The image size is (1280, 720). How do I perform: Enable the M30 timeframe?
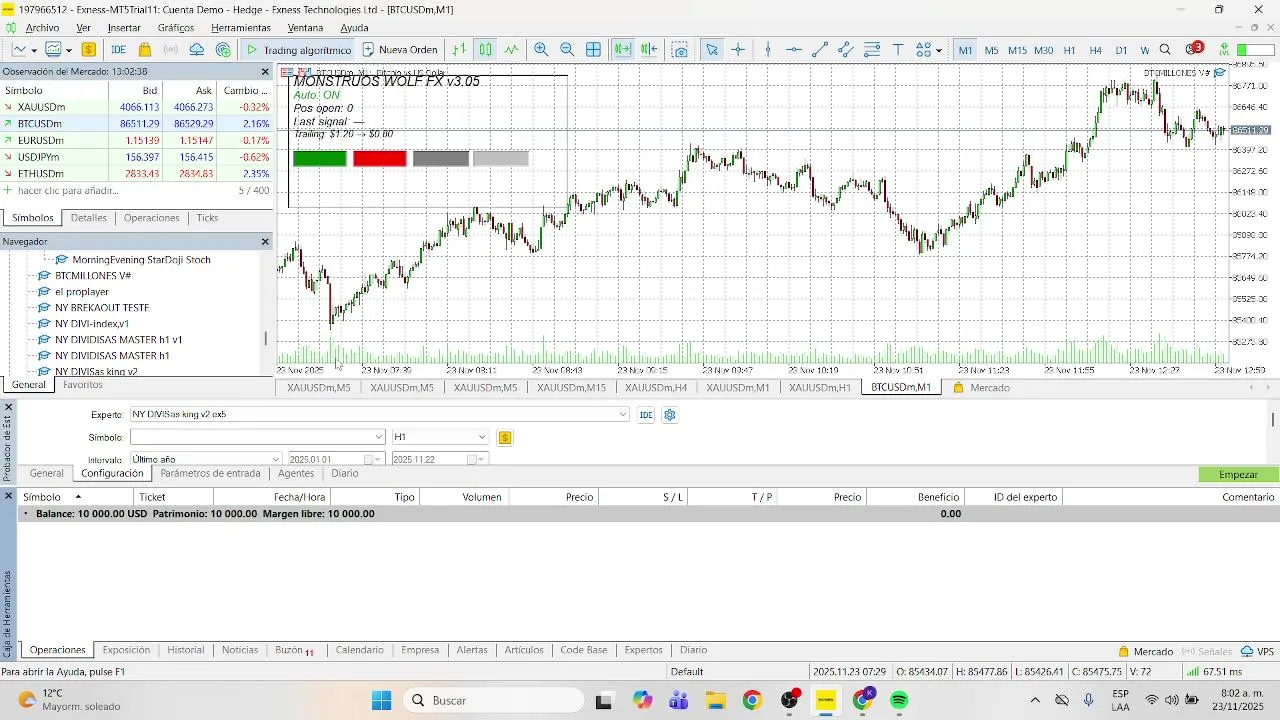(1043, 50)
